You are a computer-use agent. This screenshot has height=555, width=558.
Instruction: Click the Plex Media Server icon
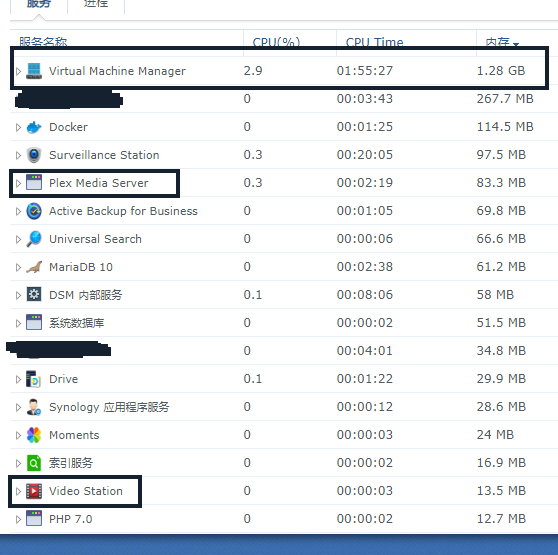[x=34, y=183]
